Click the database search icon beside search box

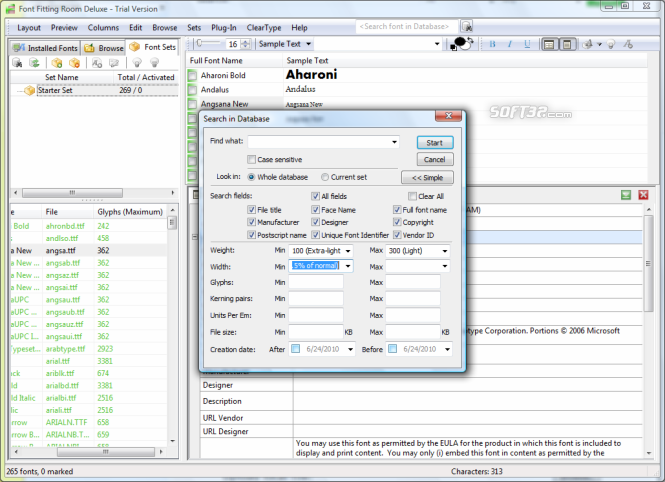point(467,27)
